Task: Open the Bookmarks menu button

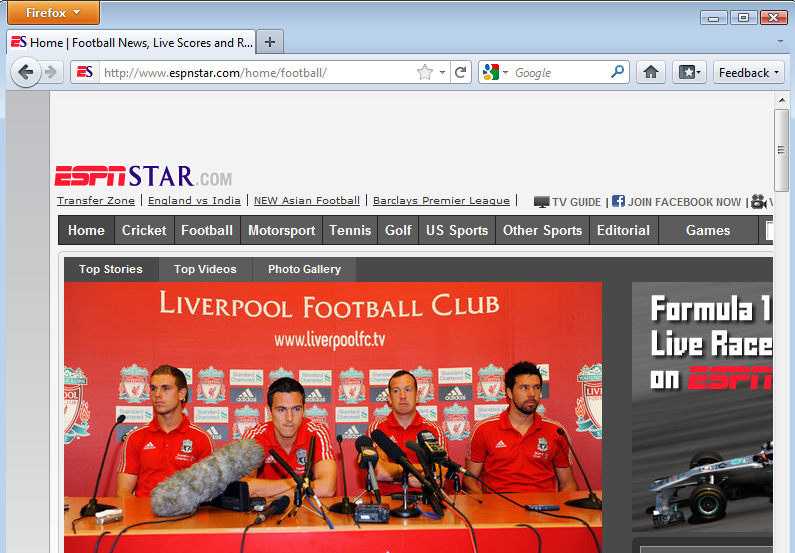Action: (689, 72)
